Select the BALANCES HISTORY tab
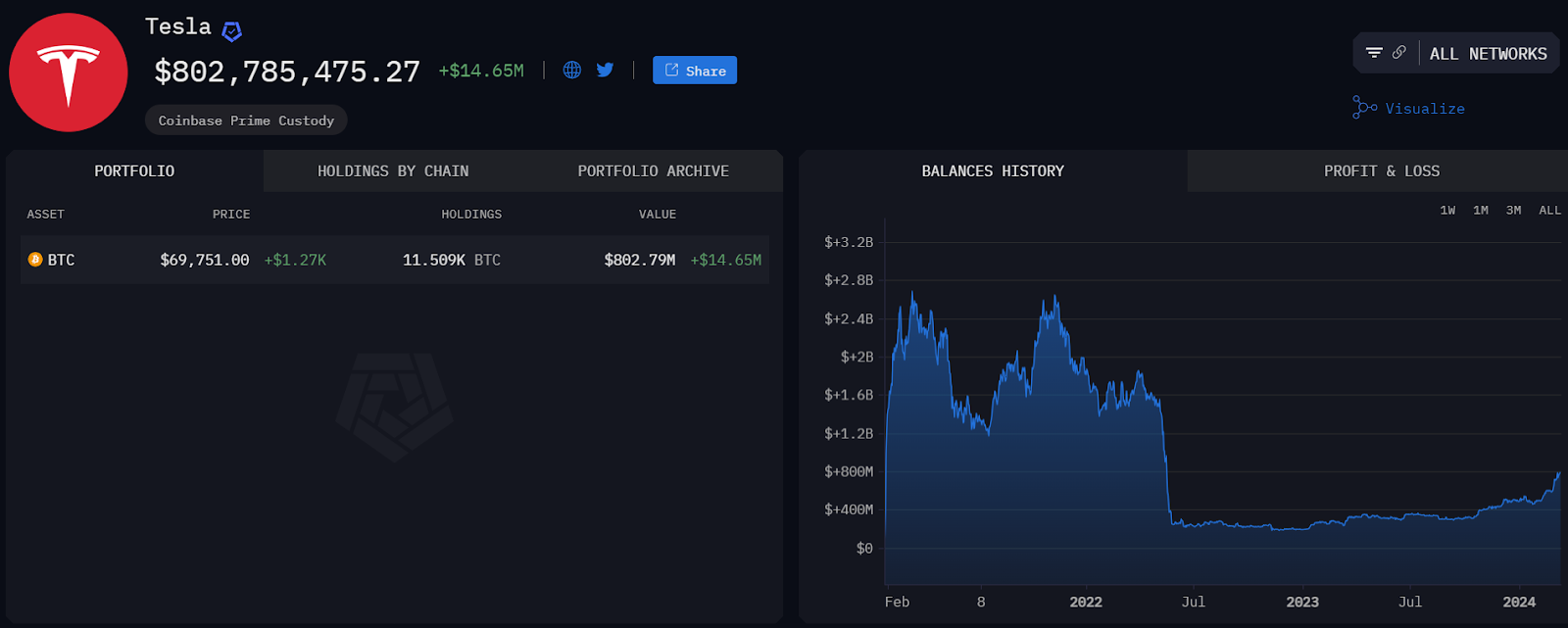The width and height of the screenshot is (1568, 628). pyautogui.click(x=993, y=170)
